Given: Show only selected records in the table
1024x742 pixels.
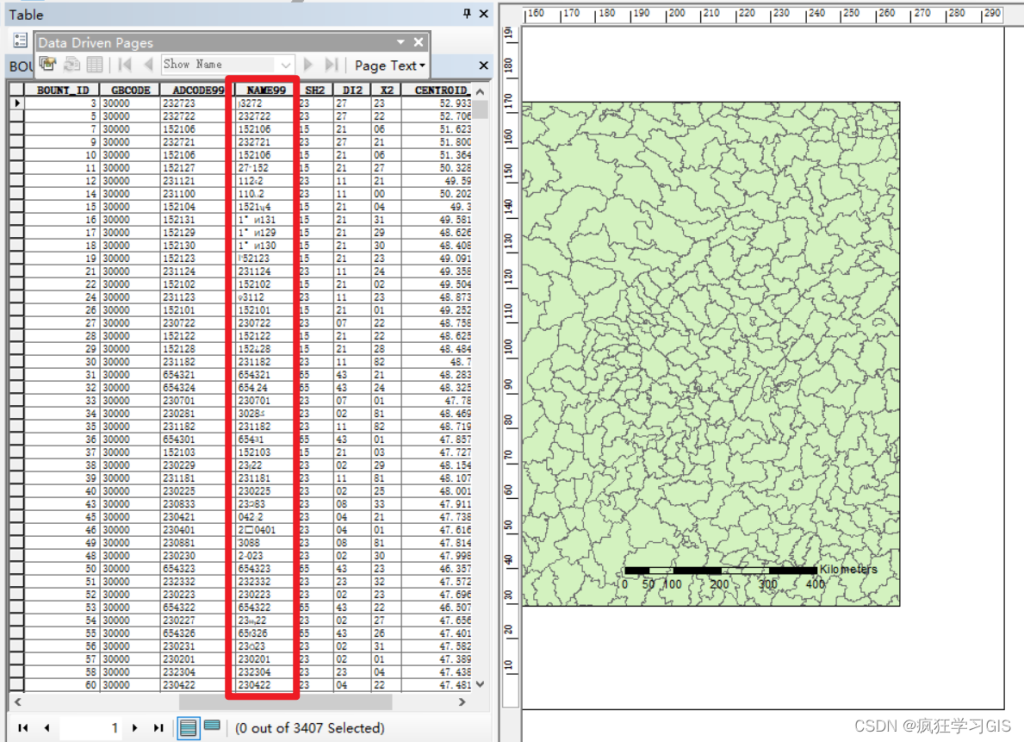Looking at the screenshot, I should coord(210,728).
